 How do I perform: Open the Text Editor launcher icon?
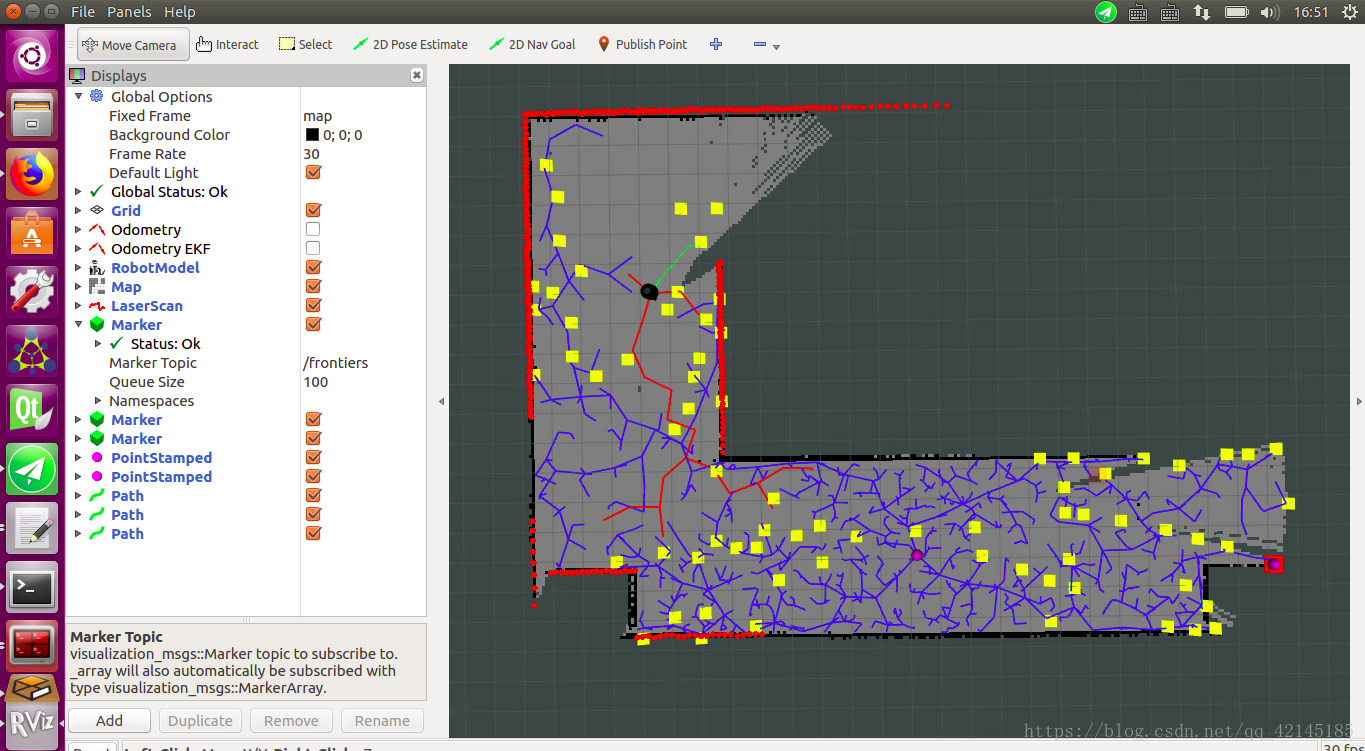point(33,528)
